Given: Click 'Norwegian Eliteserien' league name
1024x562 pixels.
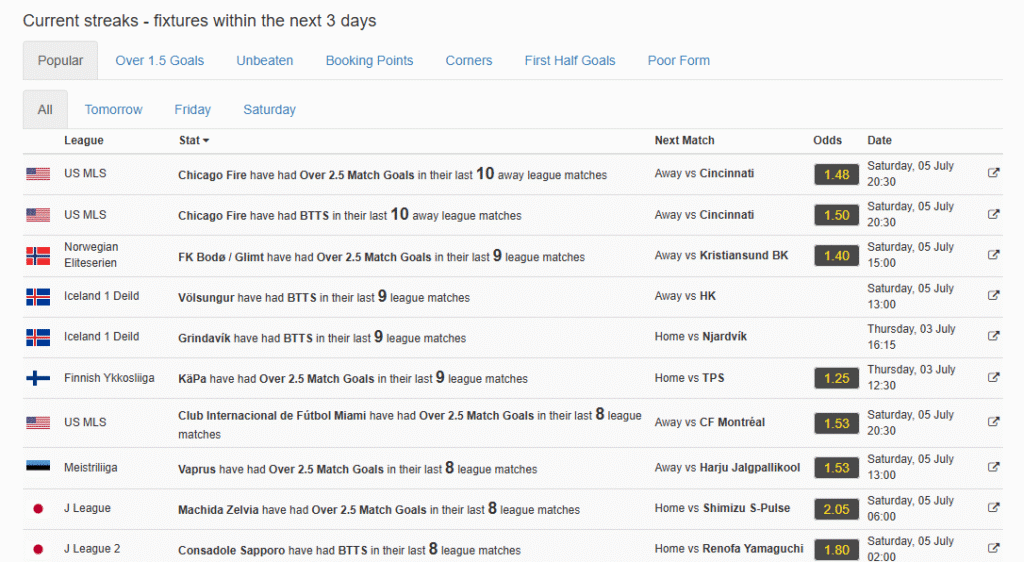Looking at the screenshot, I should (91, 255).
